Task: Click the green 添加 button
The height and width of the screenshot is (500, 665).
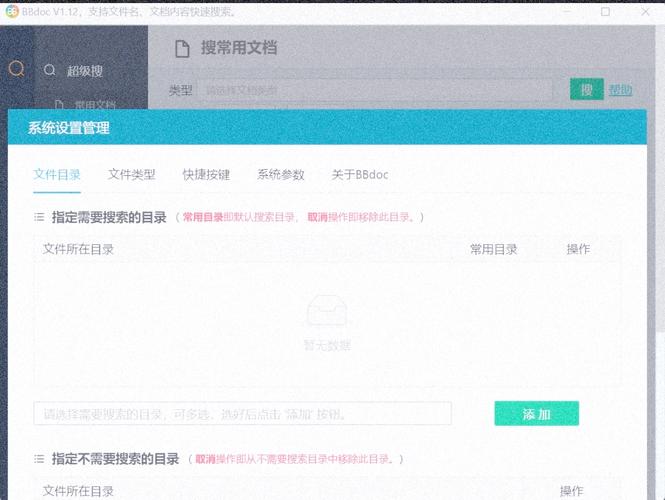Action: [536, 413]
